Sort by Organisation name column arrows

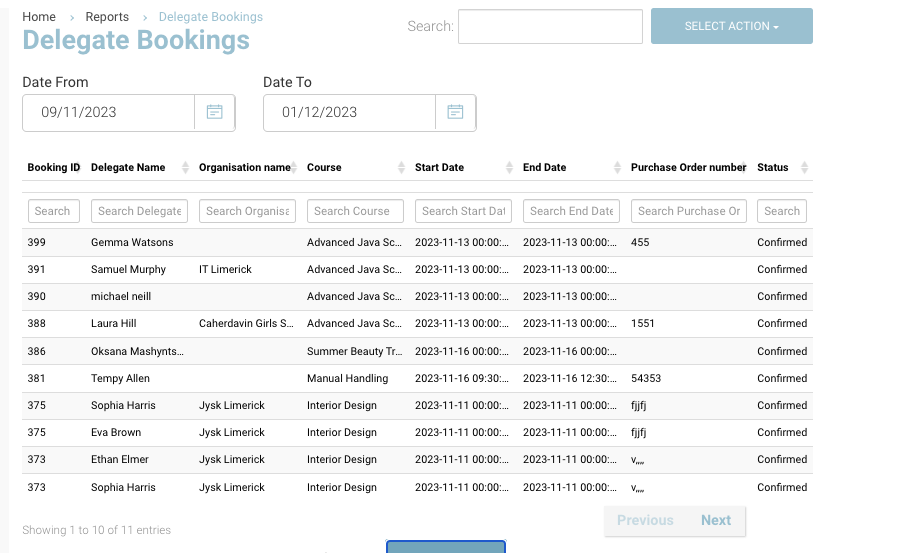pyautogui.click(x=295, y=168)
